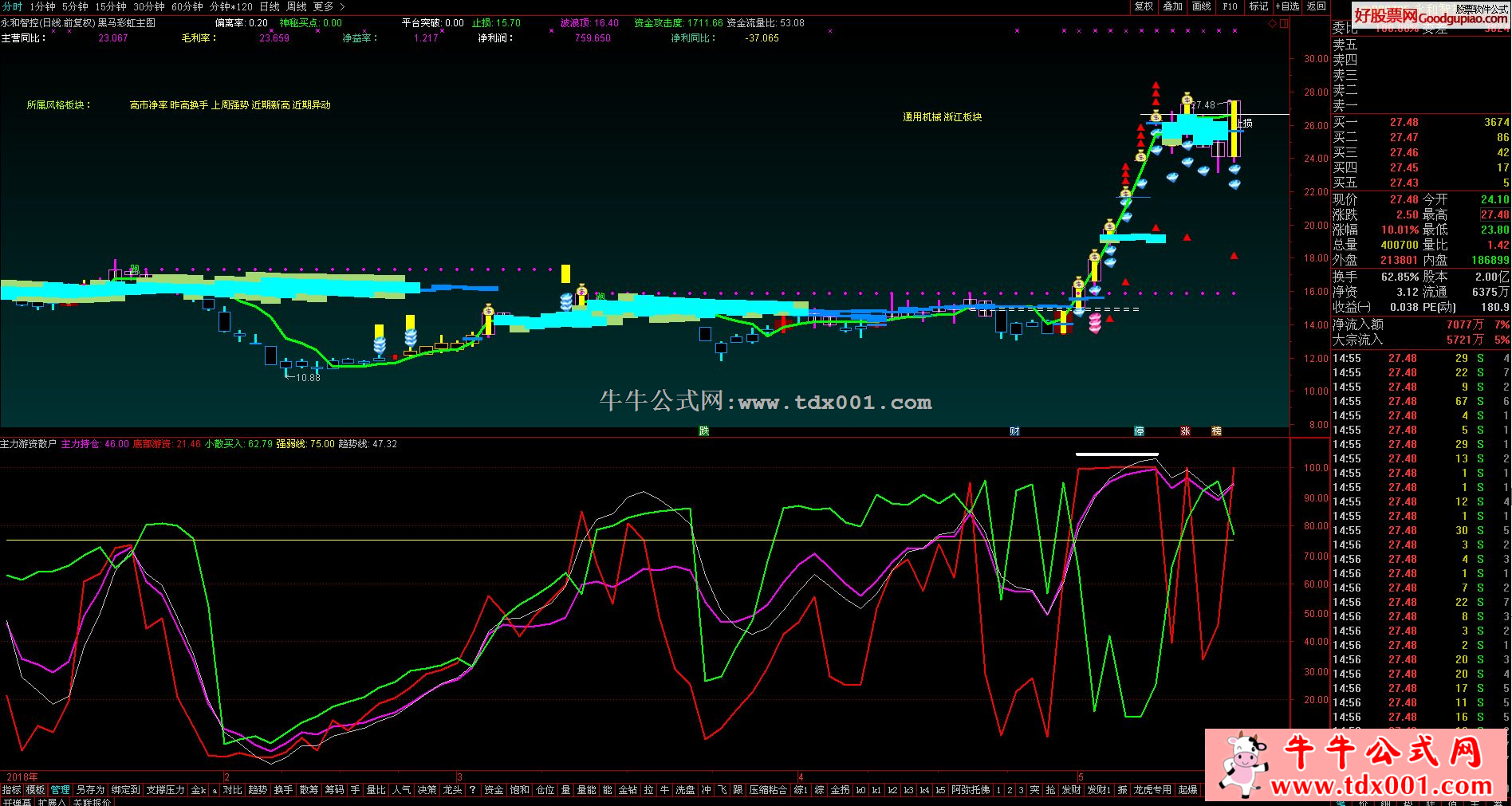1512x806 pixels.
Task: Select the 换手 indicator
Action: [283, 790]
